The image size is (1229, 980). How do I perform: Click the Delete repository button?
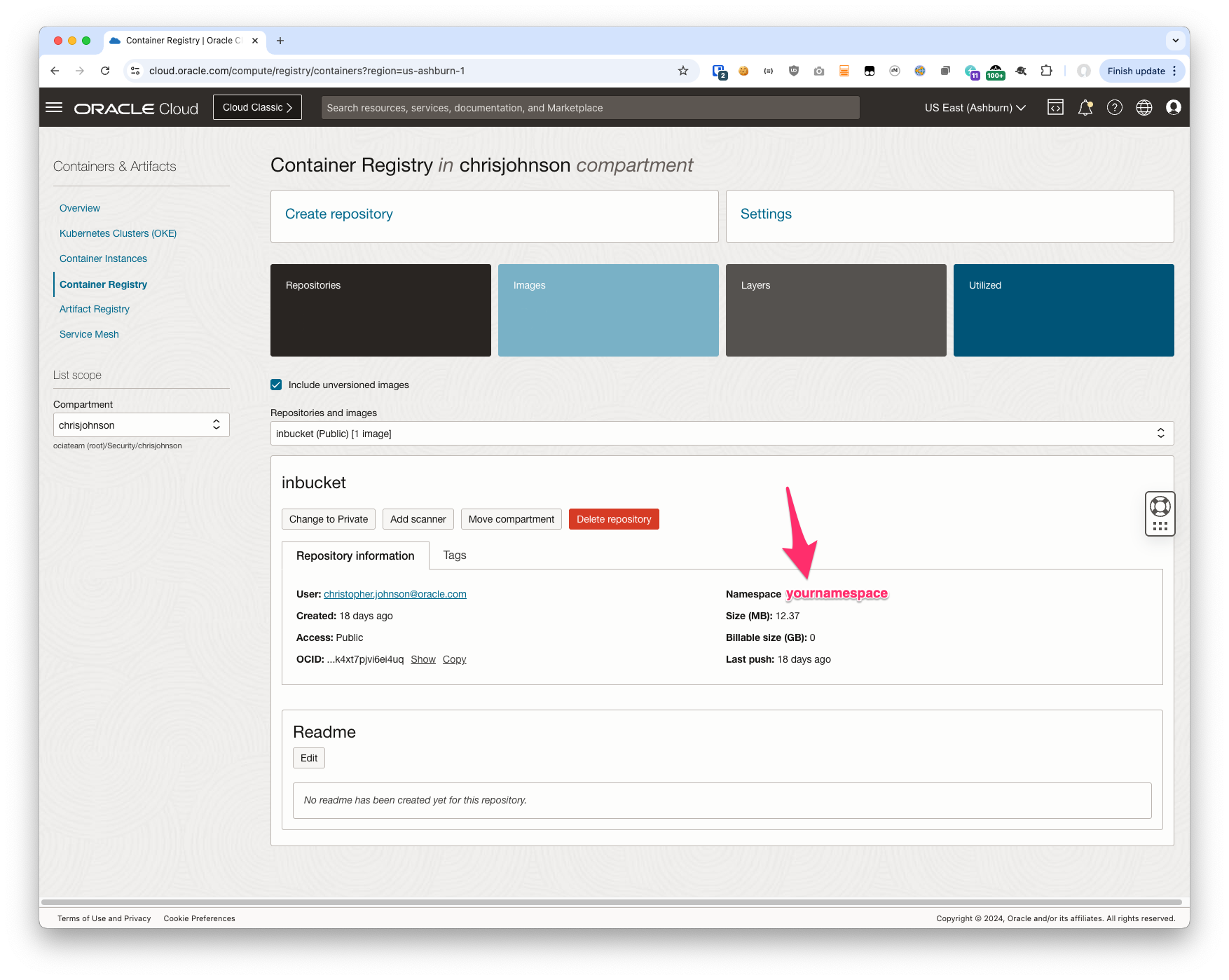tap(613, 519)
